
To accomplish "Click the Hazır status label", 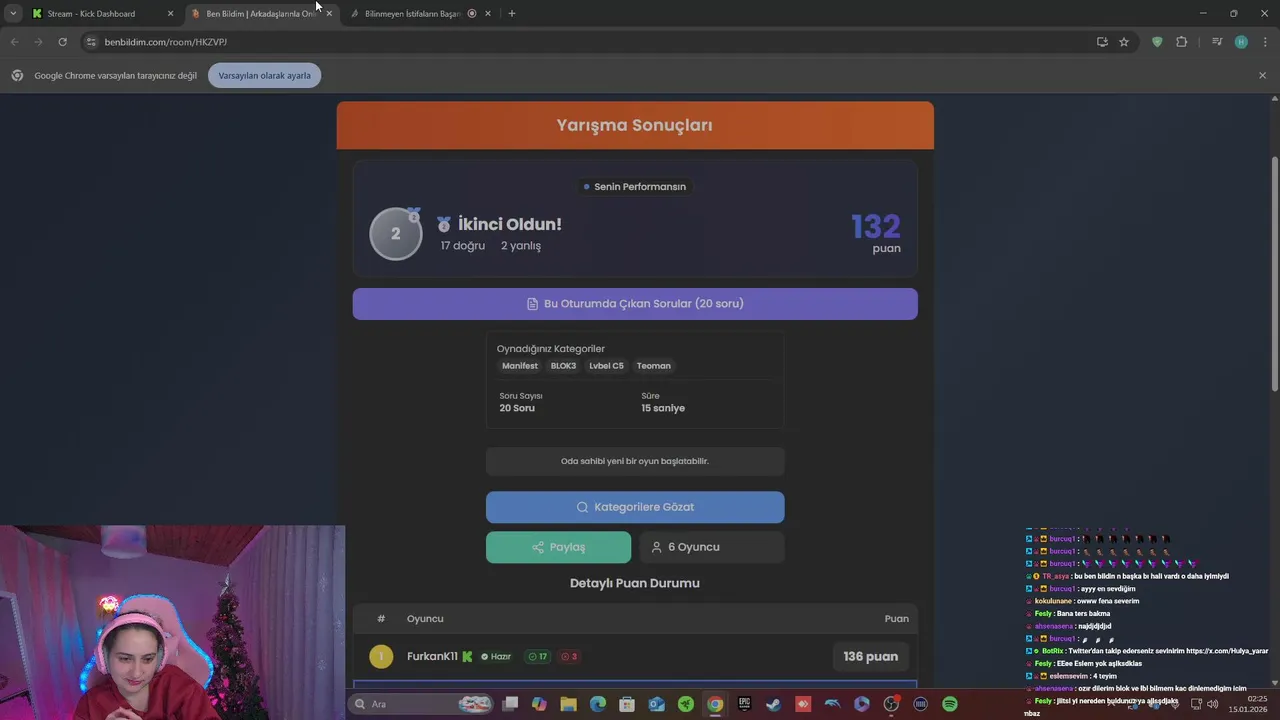I will click(496, 657).
